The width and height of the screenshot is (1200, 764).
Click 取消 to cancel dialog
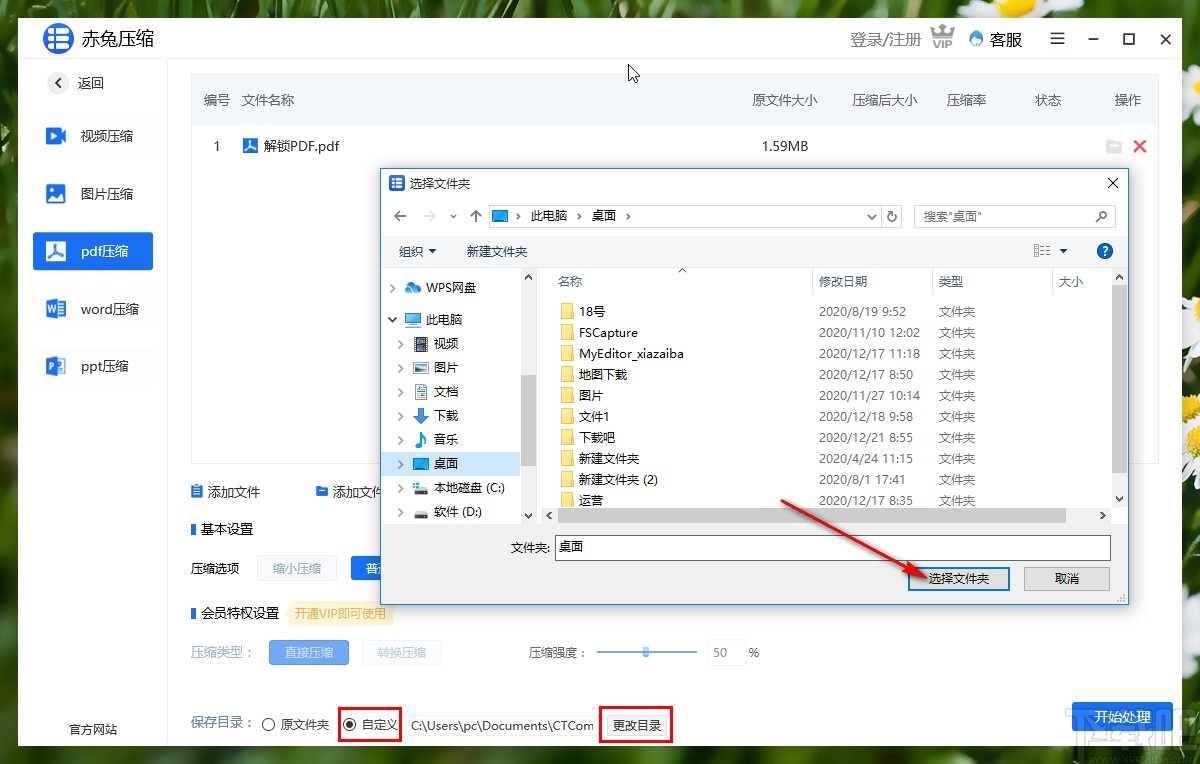(x=1067, y=579)
